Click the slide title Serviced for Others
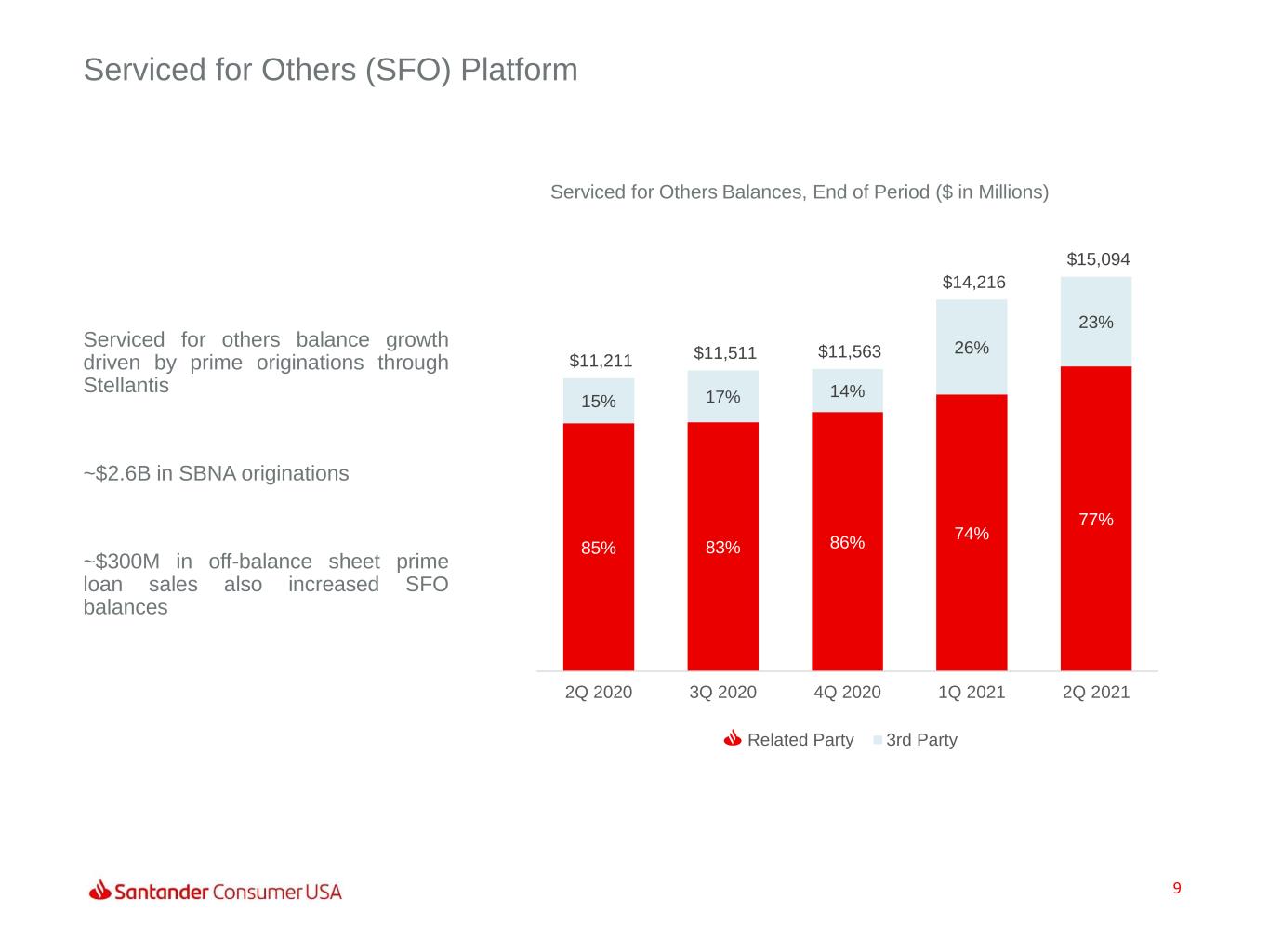This screenshot has height=952, width=1269. pos(330,70)
